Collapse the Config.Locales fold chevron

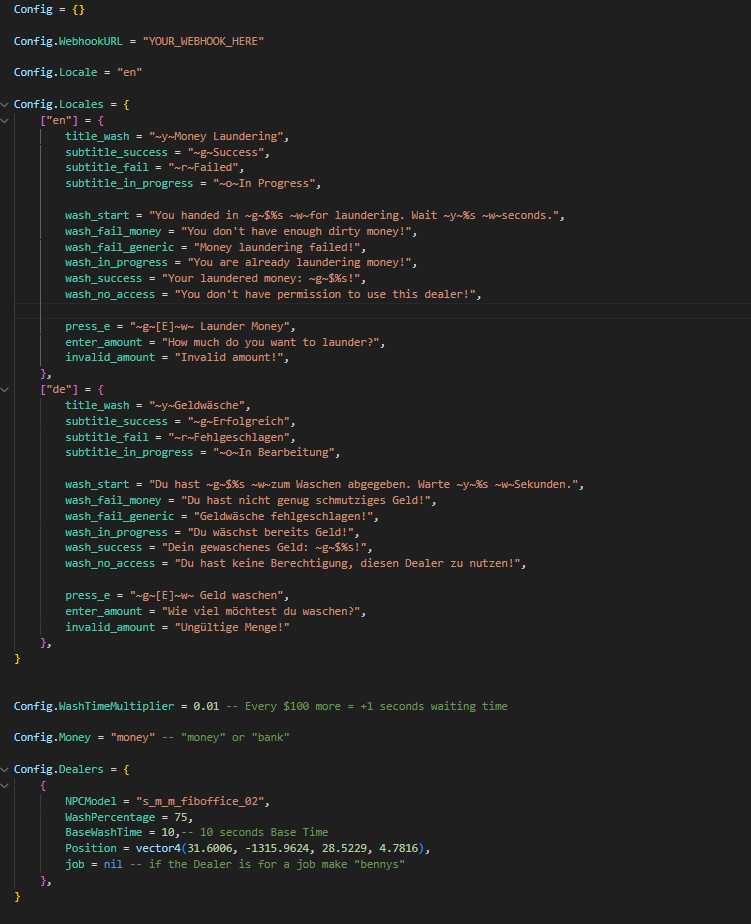coord(6,104)
